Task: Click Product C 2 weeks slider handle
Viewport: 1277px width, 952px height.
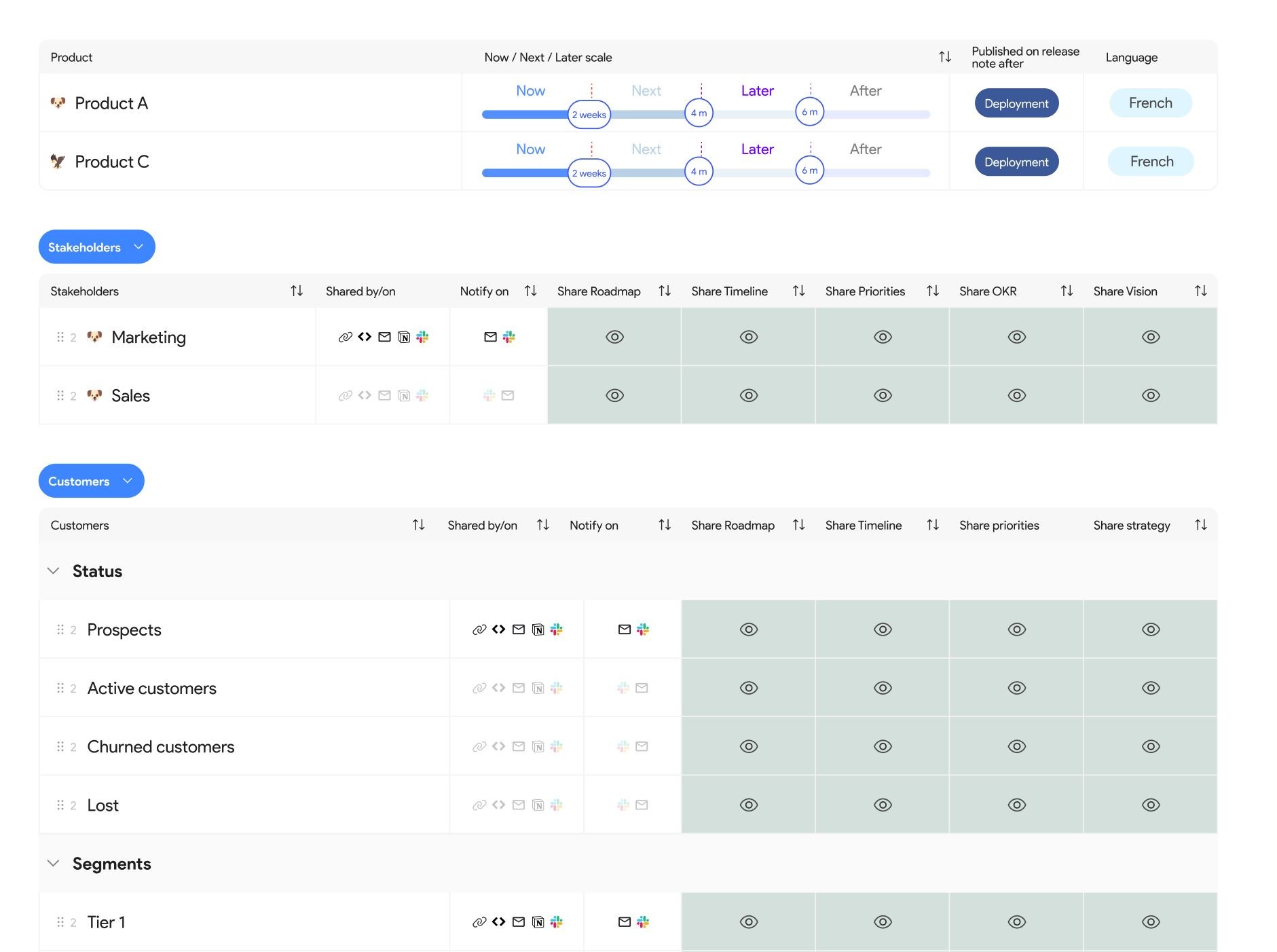Action: tap(589, 172)
